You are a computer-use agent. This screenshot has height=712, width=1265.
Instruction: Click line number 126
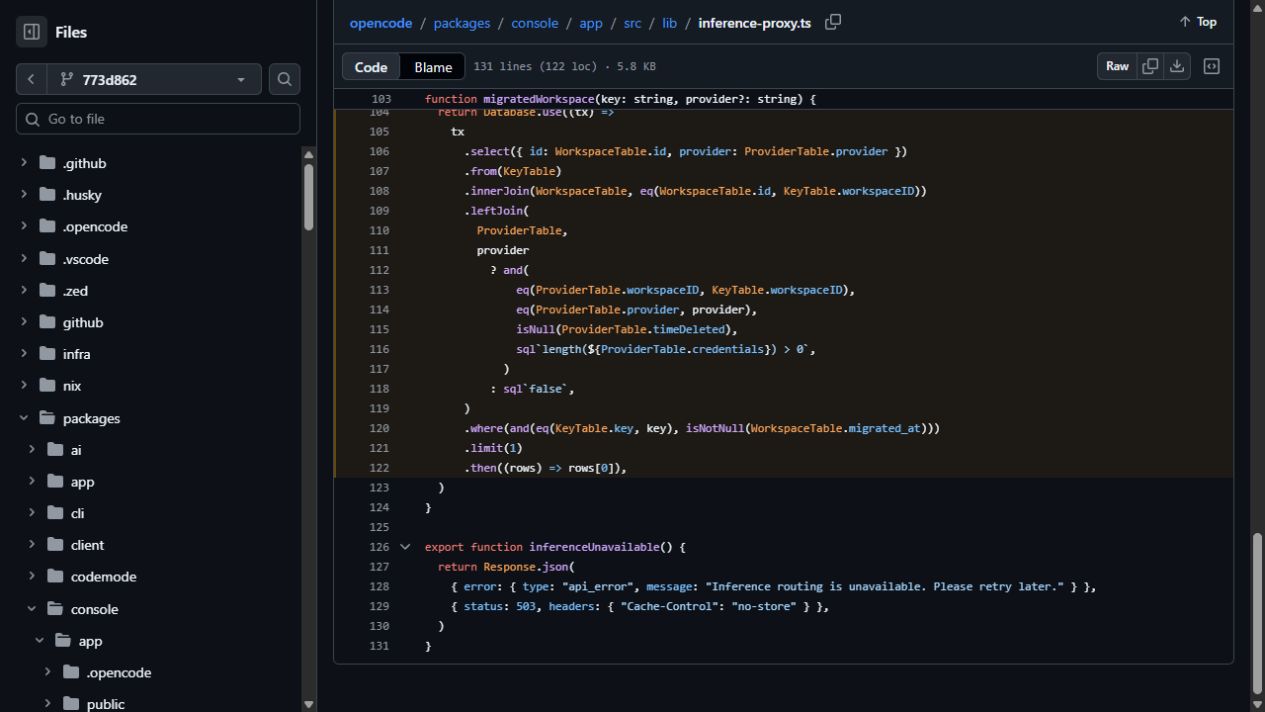379,547
